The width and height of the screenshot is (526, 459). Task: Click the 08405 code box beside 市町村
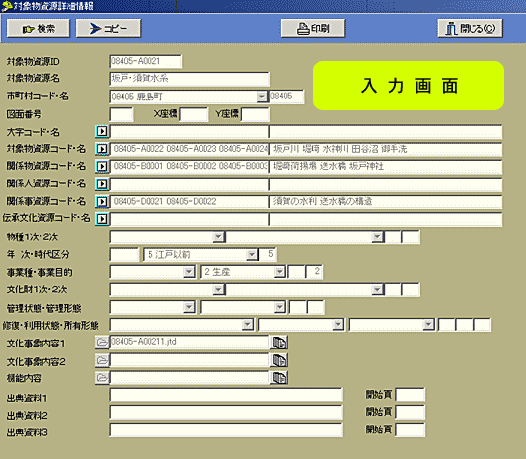[x=287, y=97]
